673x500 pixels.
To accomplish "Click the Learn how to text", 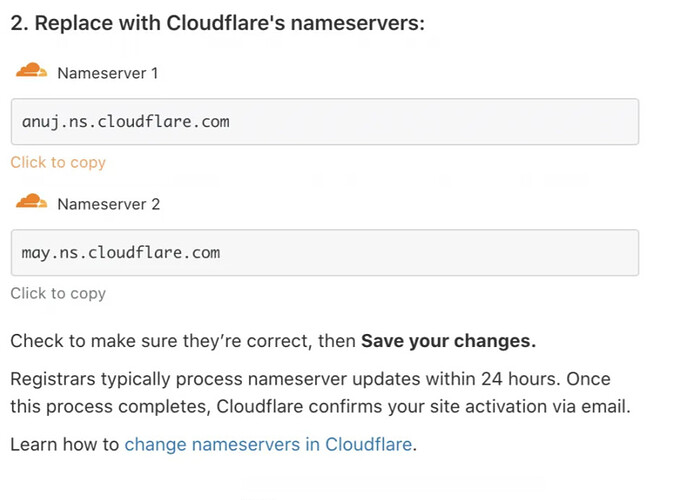I will pos(65,444).
